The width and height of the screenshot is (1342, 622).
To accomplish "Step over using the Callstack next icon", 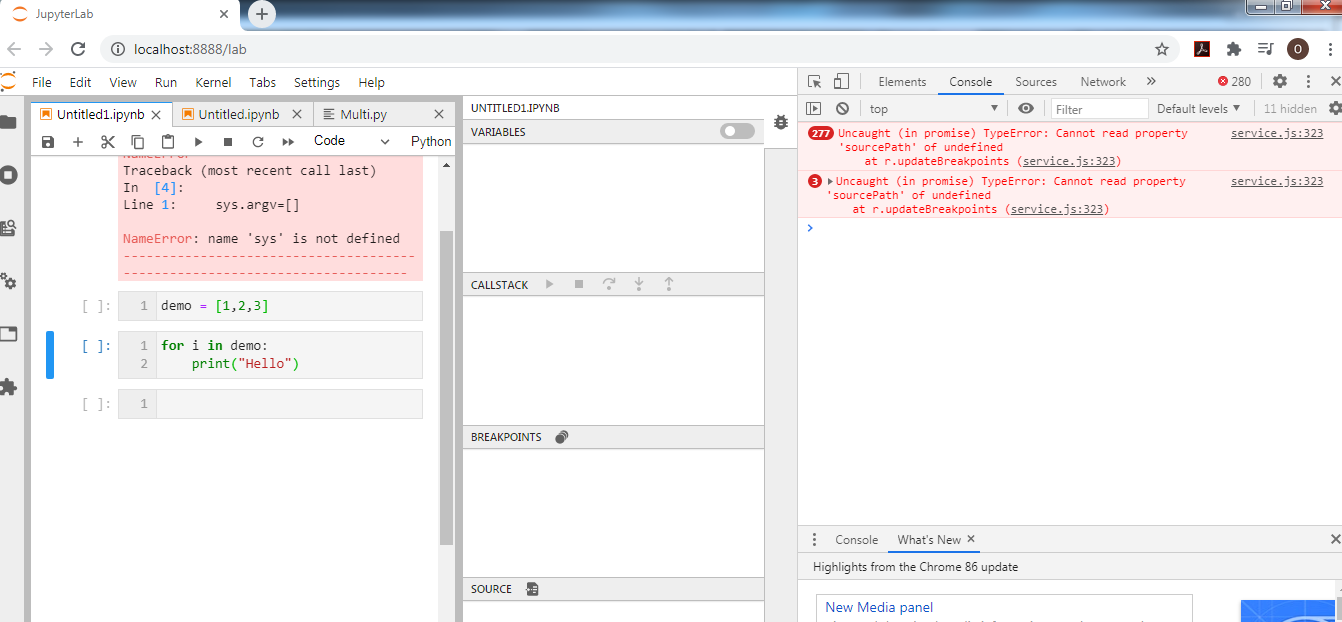I will point(609,285).
